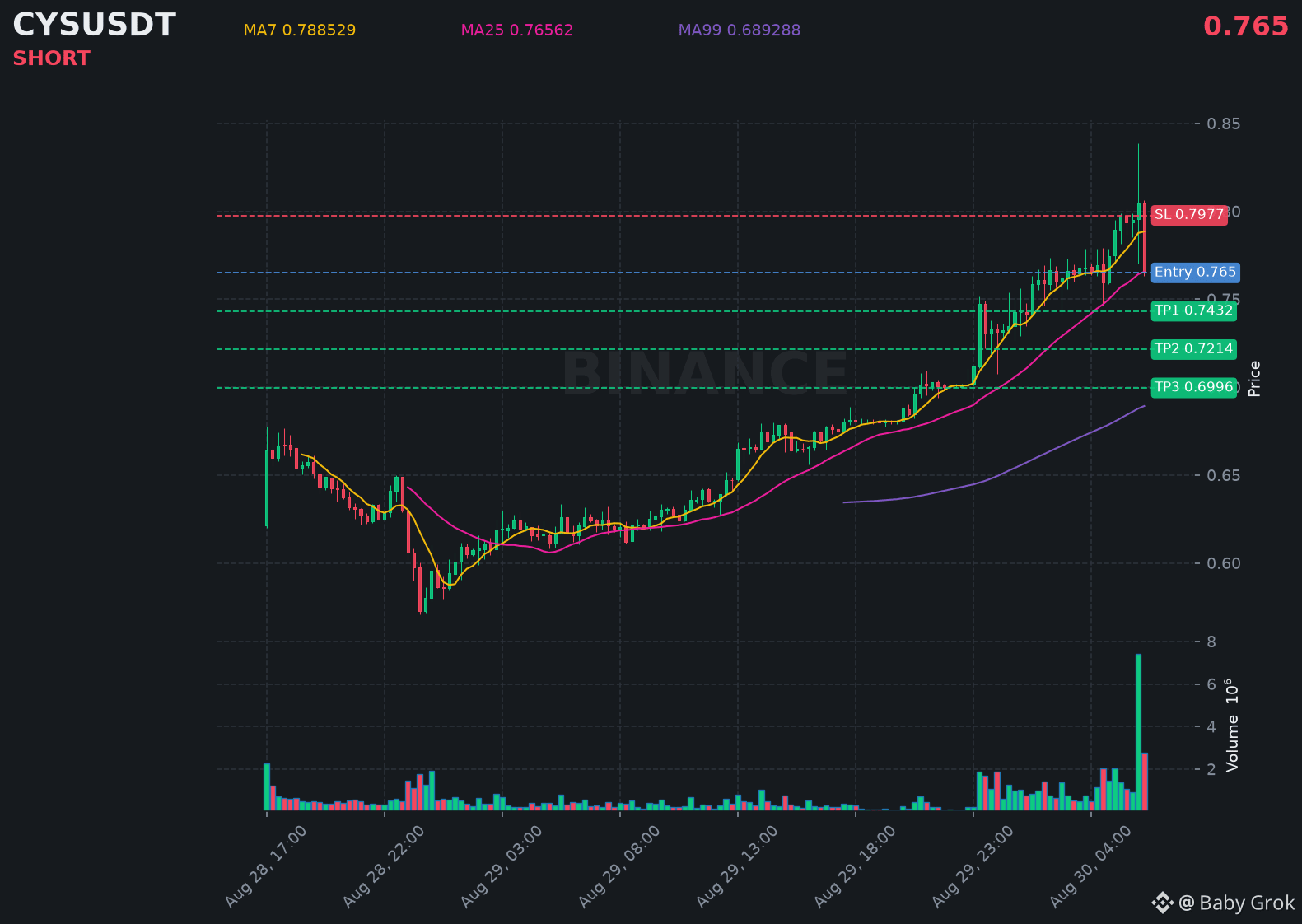Select the MA25 0.76562 indicator legend
Screen dimensions: 1302x924
tap(517, 30)
